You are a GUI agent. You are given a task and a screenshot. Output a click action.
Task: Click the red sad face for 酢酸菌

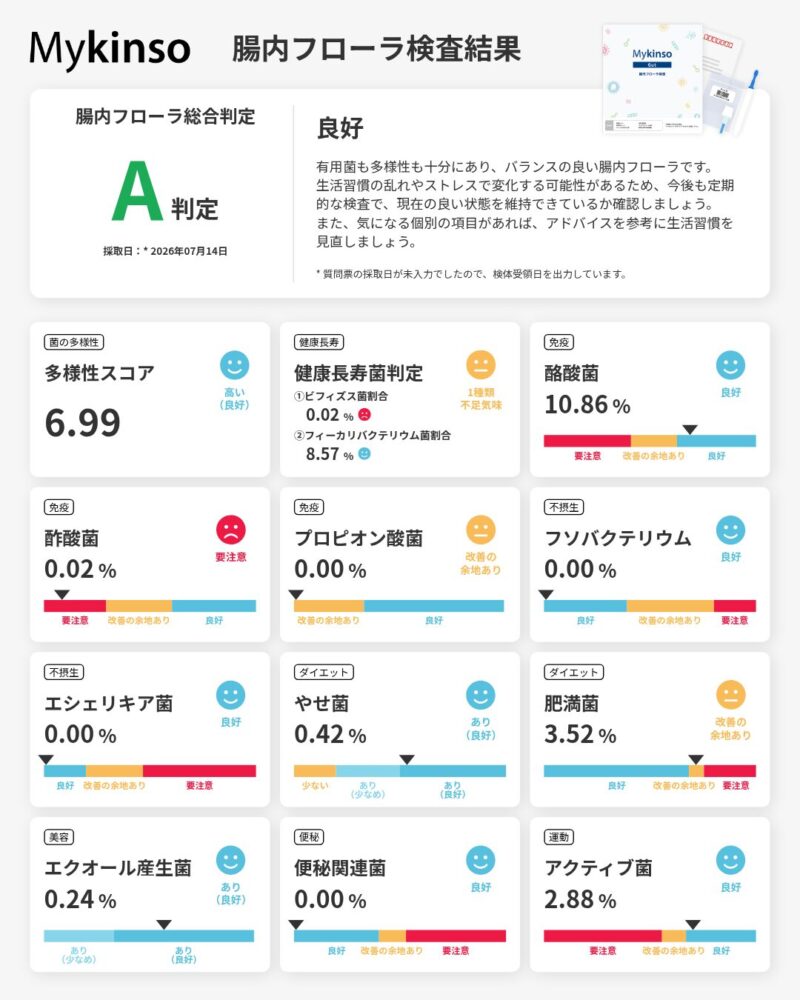pos(230,530)
